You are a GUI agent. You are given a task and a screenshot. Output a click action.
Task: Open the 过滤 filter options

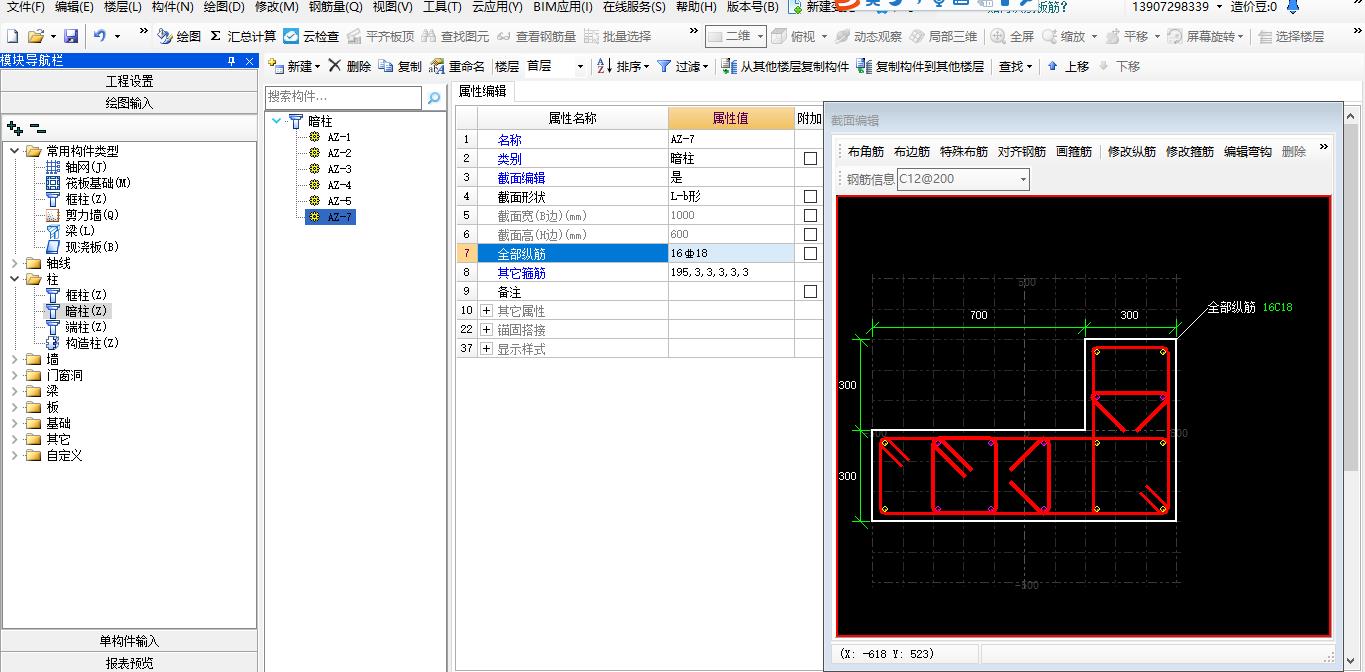coord(682,66)
